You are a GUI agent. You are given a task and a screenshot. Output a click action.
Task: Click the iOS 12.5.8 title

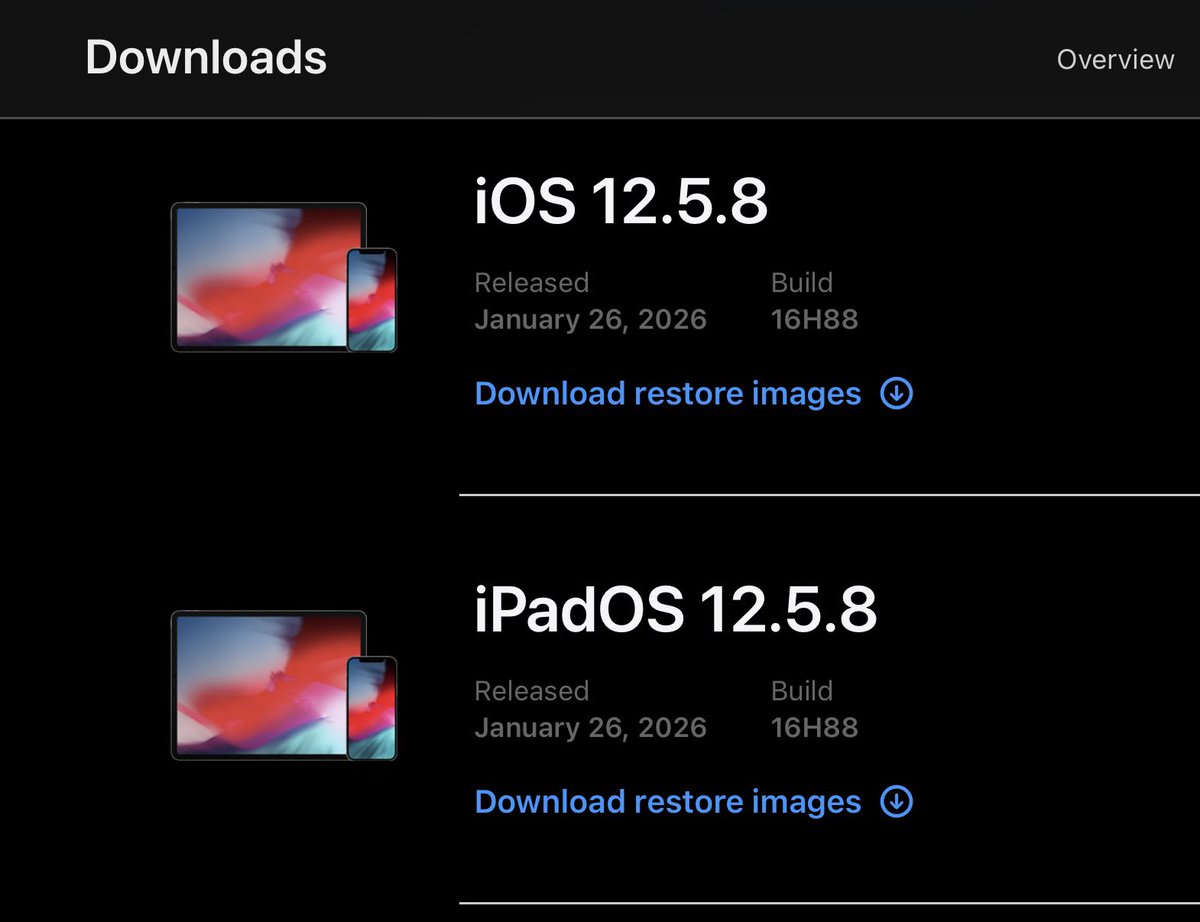click(x=621, y=203)
